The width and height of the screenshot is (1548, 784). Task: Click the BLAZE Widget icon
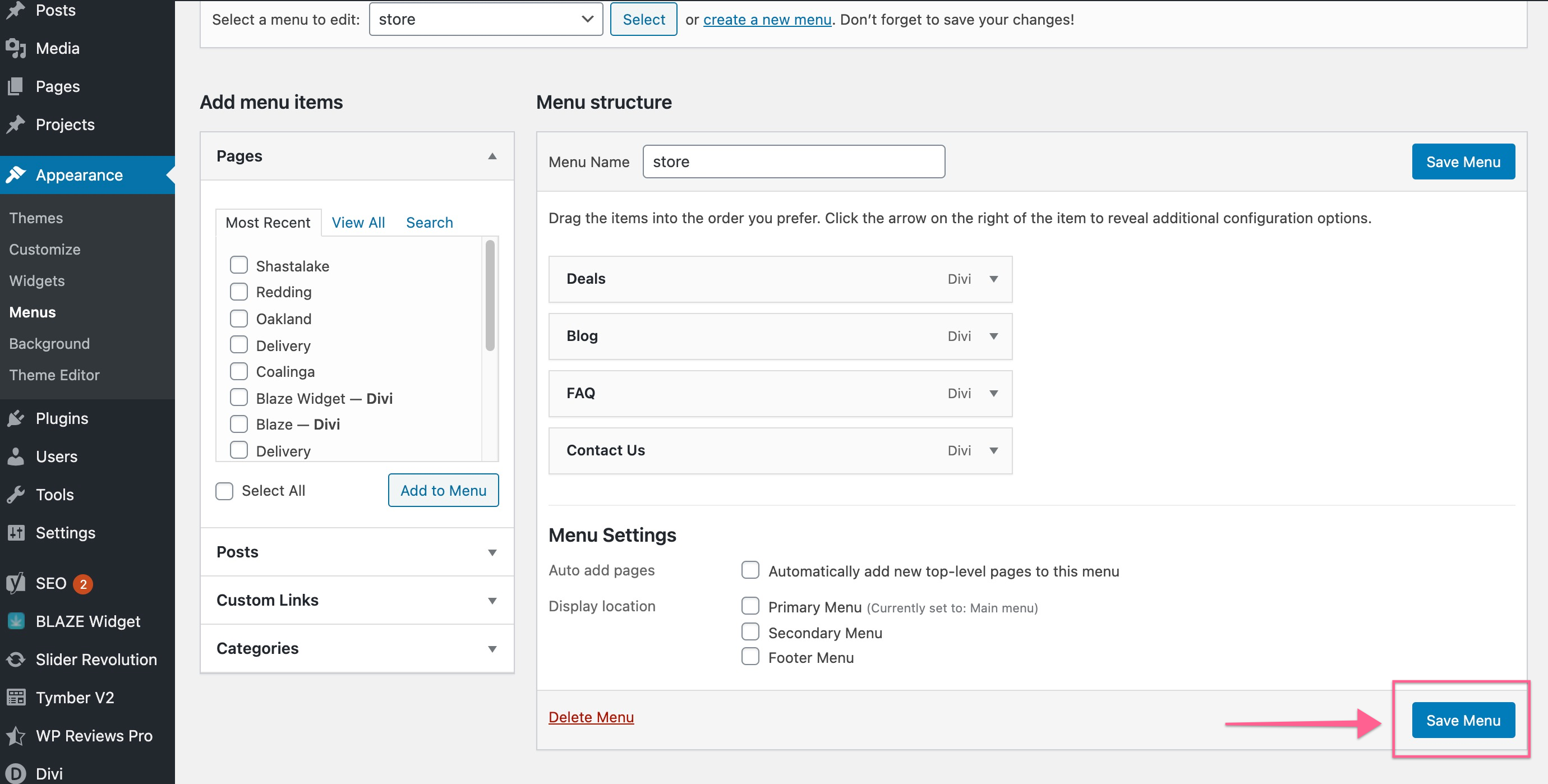(16, 621)
